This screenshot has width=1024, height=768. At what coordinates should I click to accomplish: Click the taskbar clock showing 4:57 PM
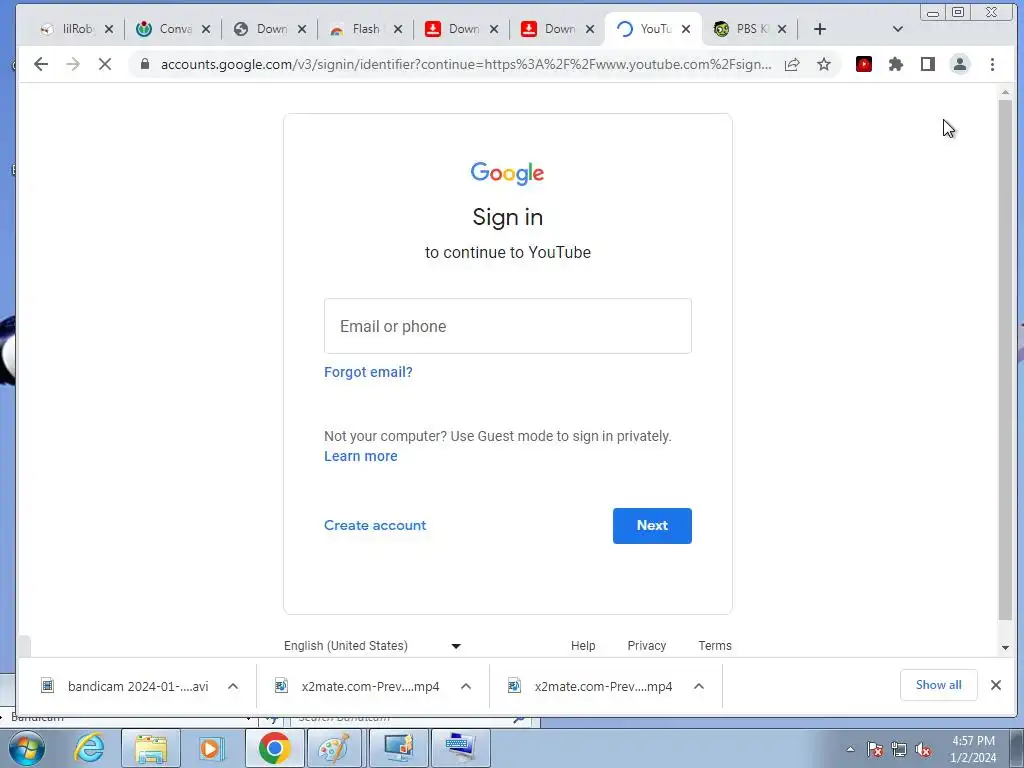[973, 749]
